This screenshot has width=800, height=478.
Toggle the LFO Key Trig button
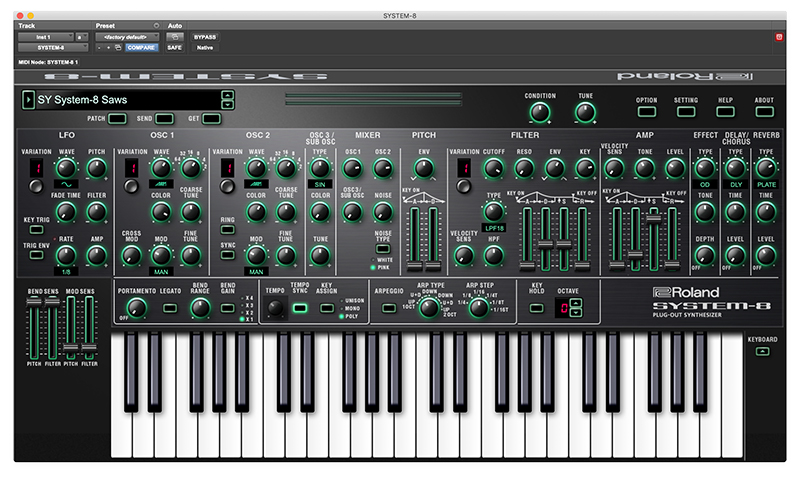[36, 230]
